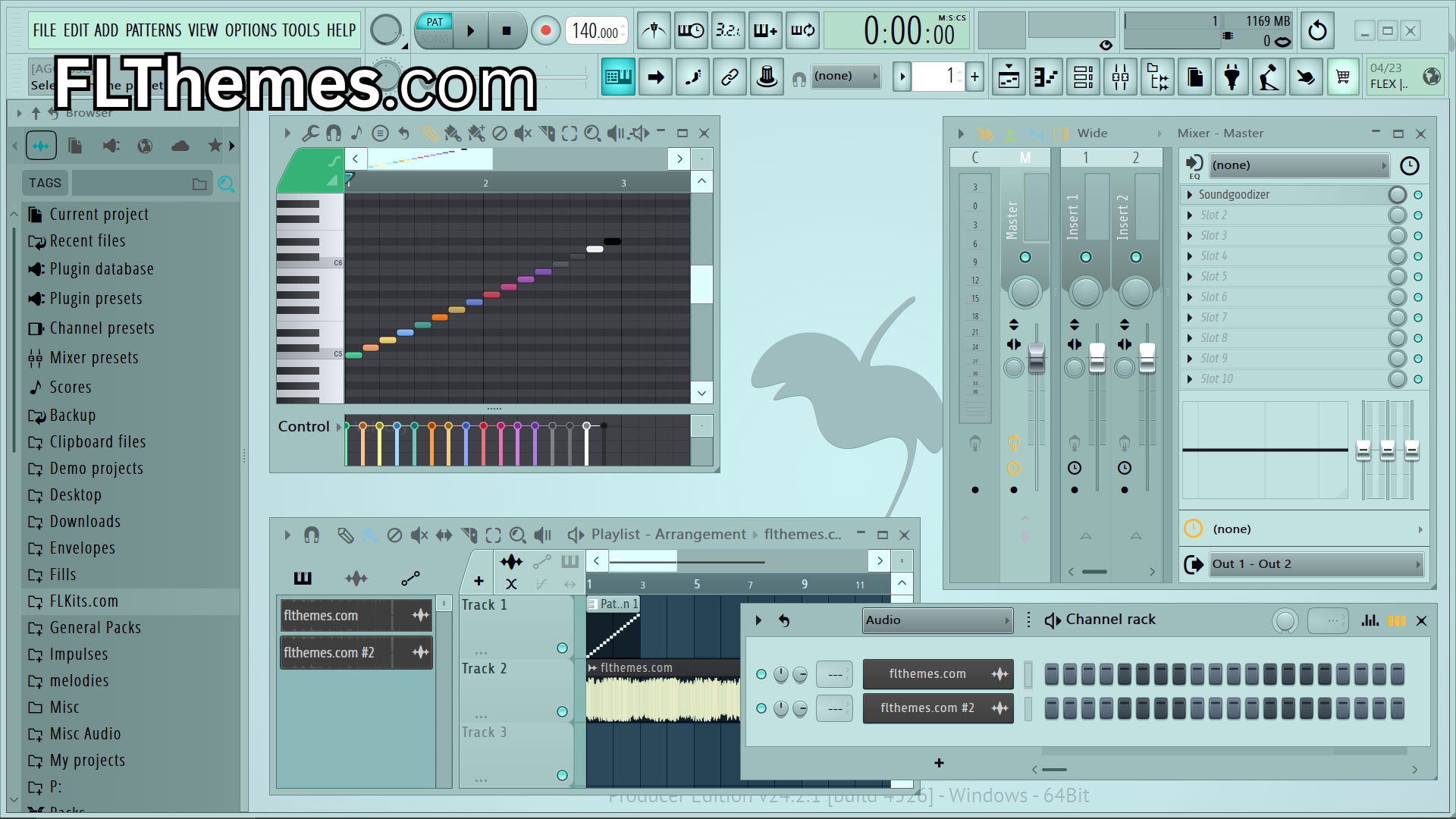Click the typing keyboard to piano icon

point(619,77)
